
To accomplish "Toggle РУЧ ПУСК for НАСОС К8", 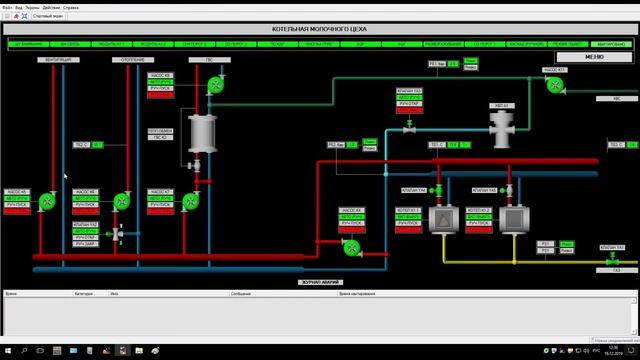I will click(161, 89).
